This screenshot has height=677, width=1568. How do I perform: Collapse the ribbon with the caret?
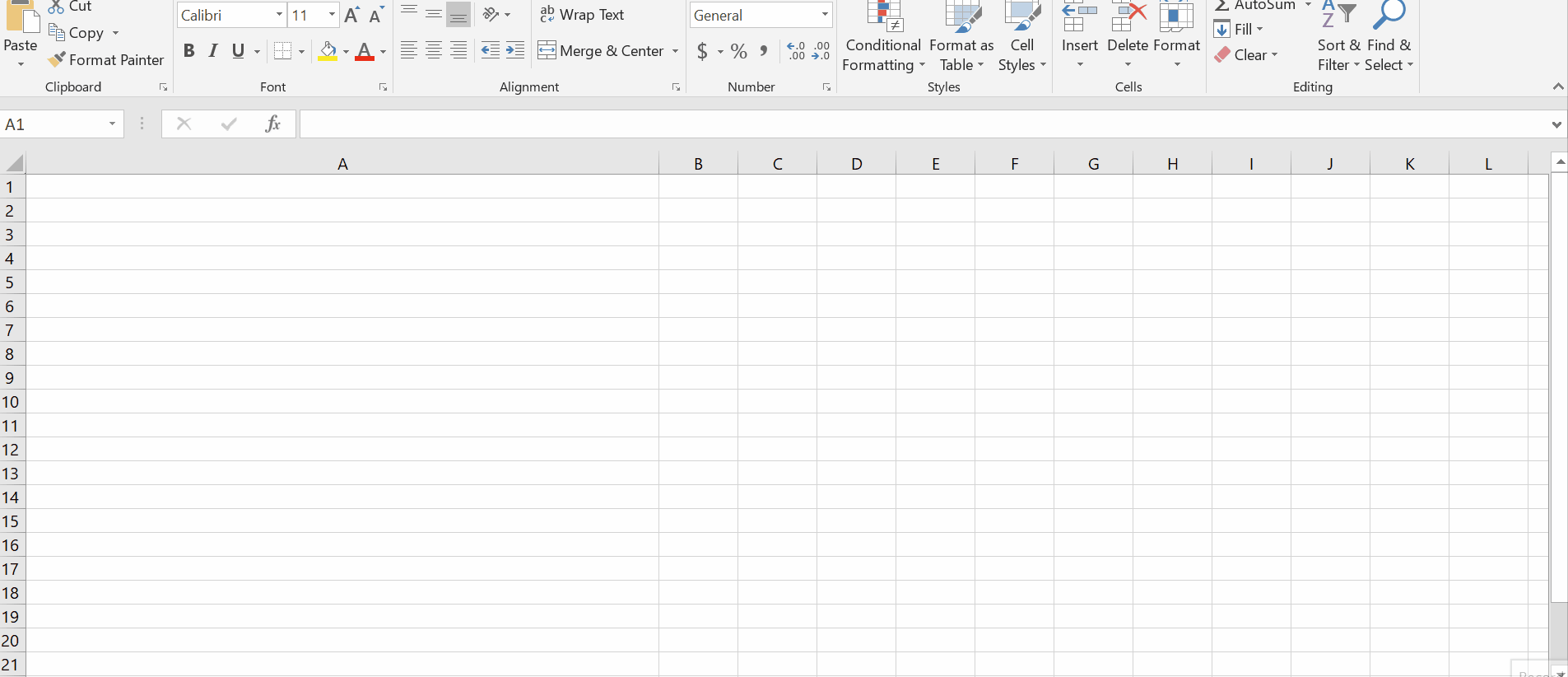[x=1557, y=86]
